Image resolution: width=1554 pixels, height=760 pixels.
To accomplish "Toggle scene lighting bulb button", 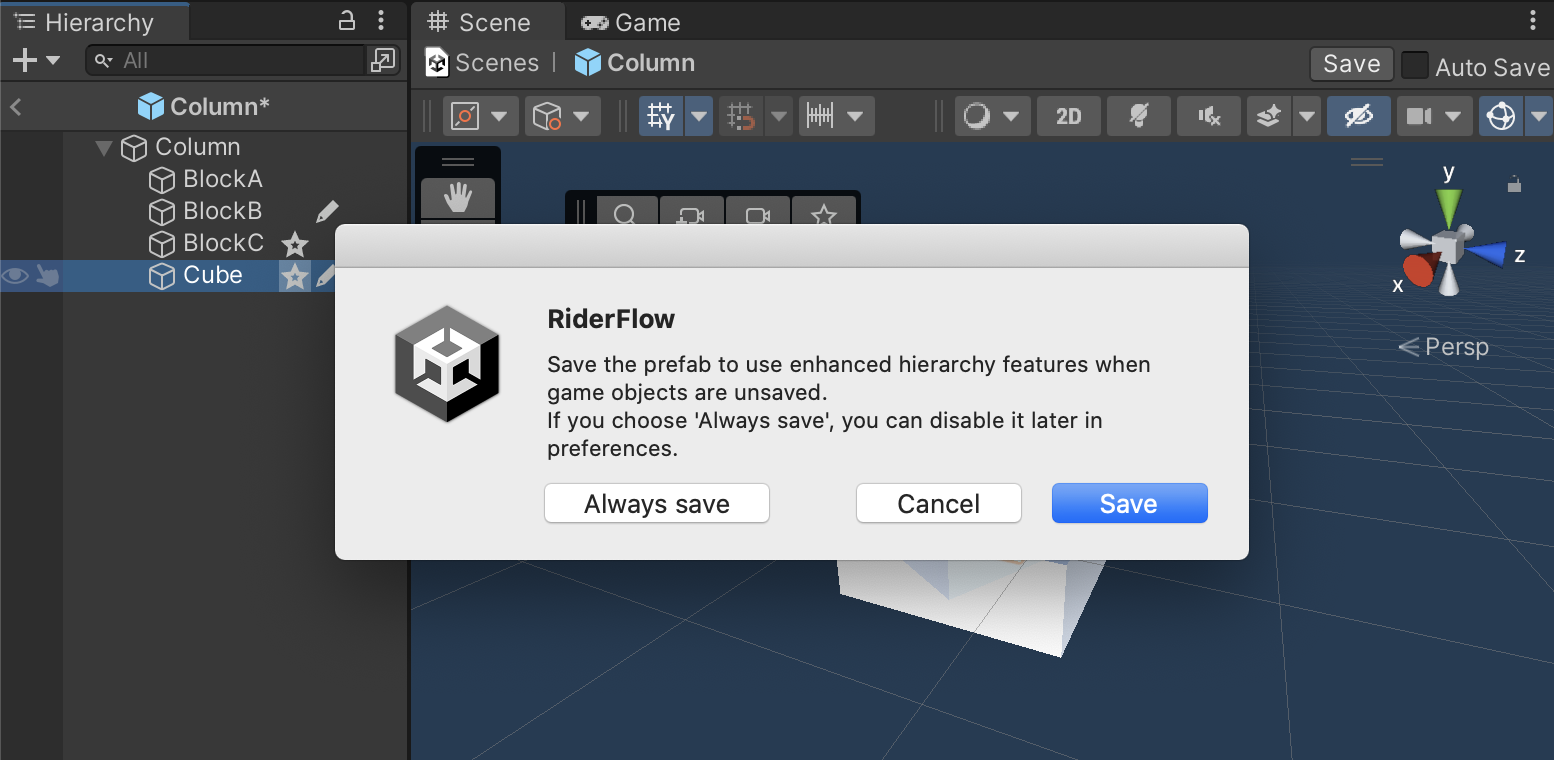I will [x=1139, y=116].
